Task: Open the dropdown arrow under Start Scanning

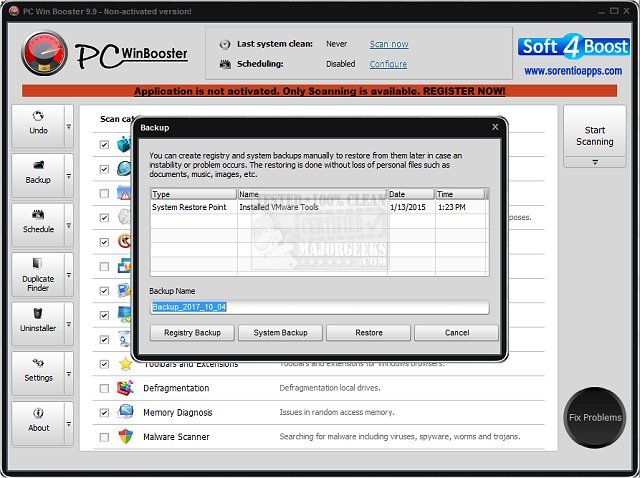Action: (595, 162)
